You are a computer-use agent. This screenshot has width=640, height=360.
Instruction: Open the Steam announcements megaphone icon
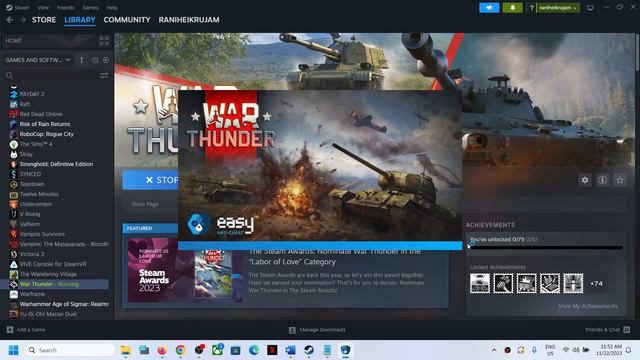click(489, 8)
